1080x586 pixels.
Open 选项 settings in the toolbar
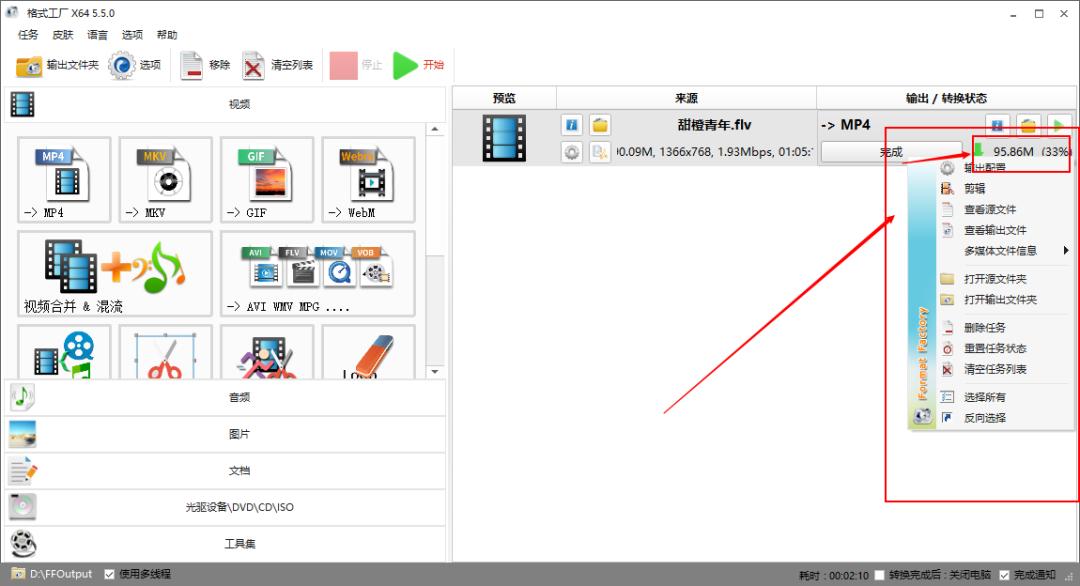(x=135, y=65)
